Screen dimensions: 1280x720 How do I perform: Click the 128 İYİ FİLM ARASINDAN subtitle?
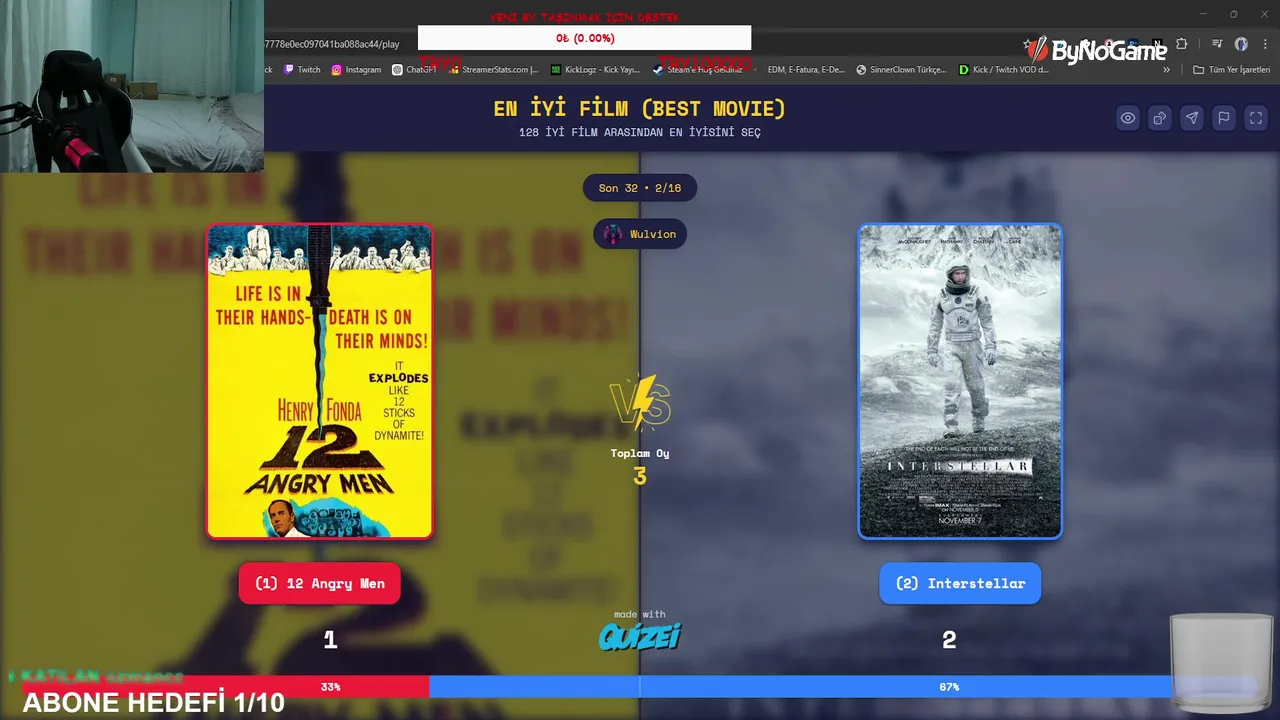[x=640, y=132]
